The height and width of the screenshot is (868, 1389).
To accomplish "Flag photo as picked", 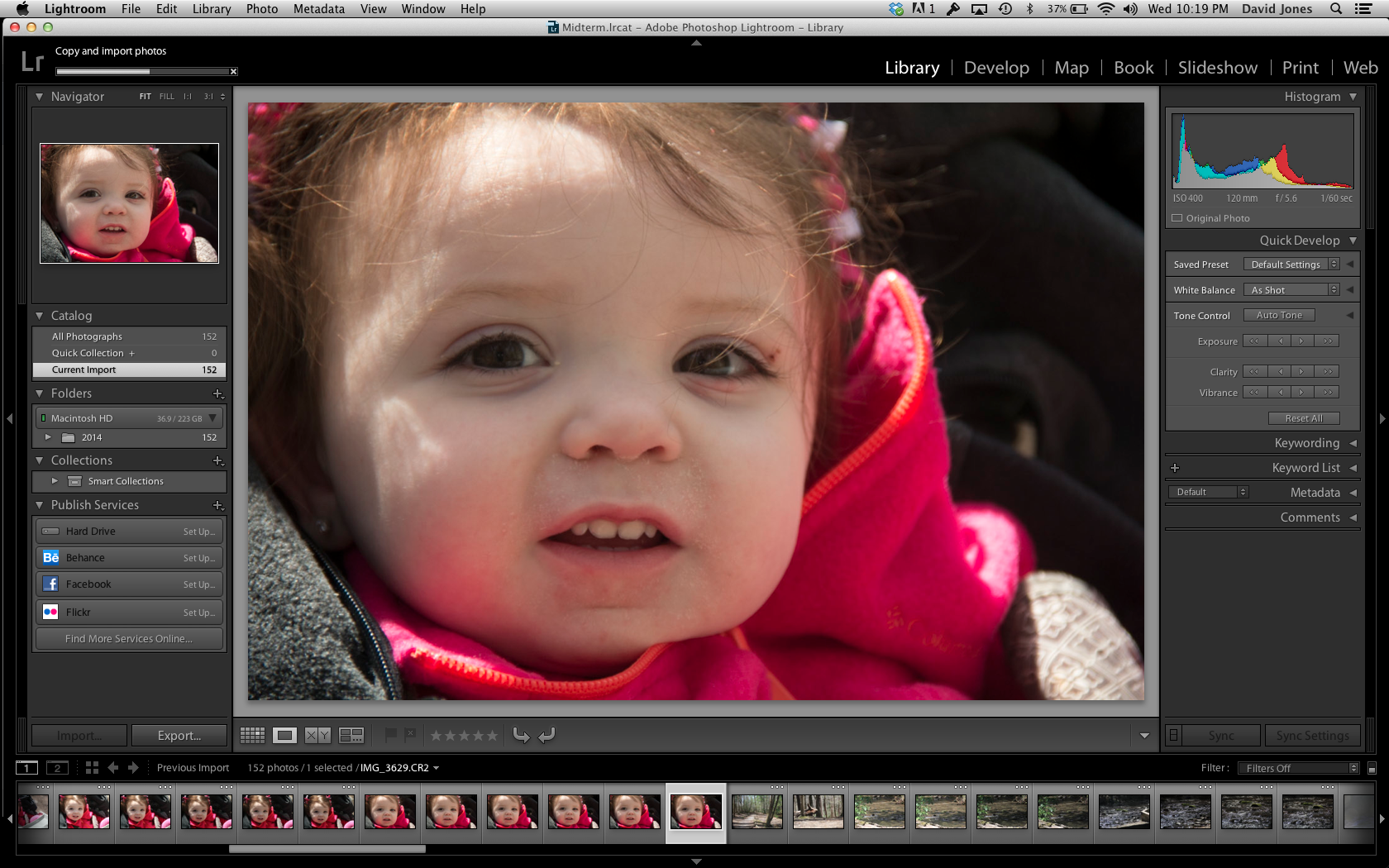I will (391, 735).
